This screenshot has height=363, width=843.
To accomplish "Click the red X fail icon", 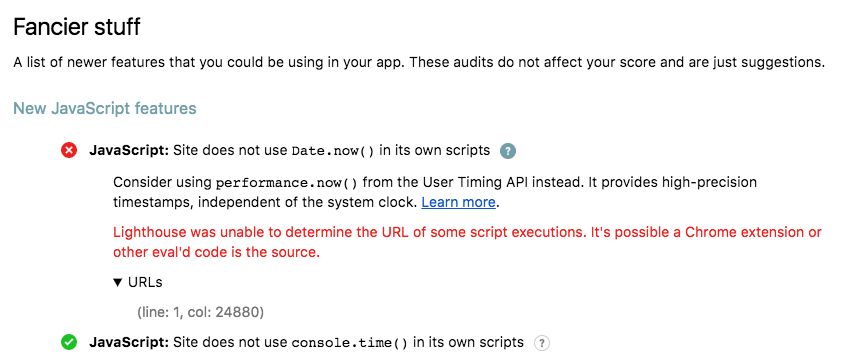I will click(x=69, y=151).
